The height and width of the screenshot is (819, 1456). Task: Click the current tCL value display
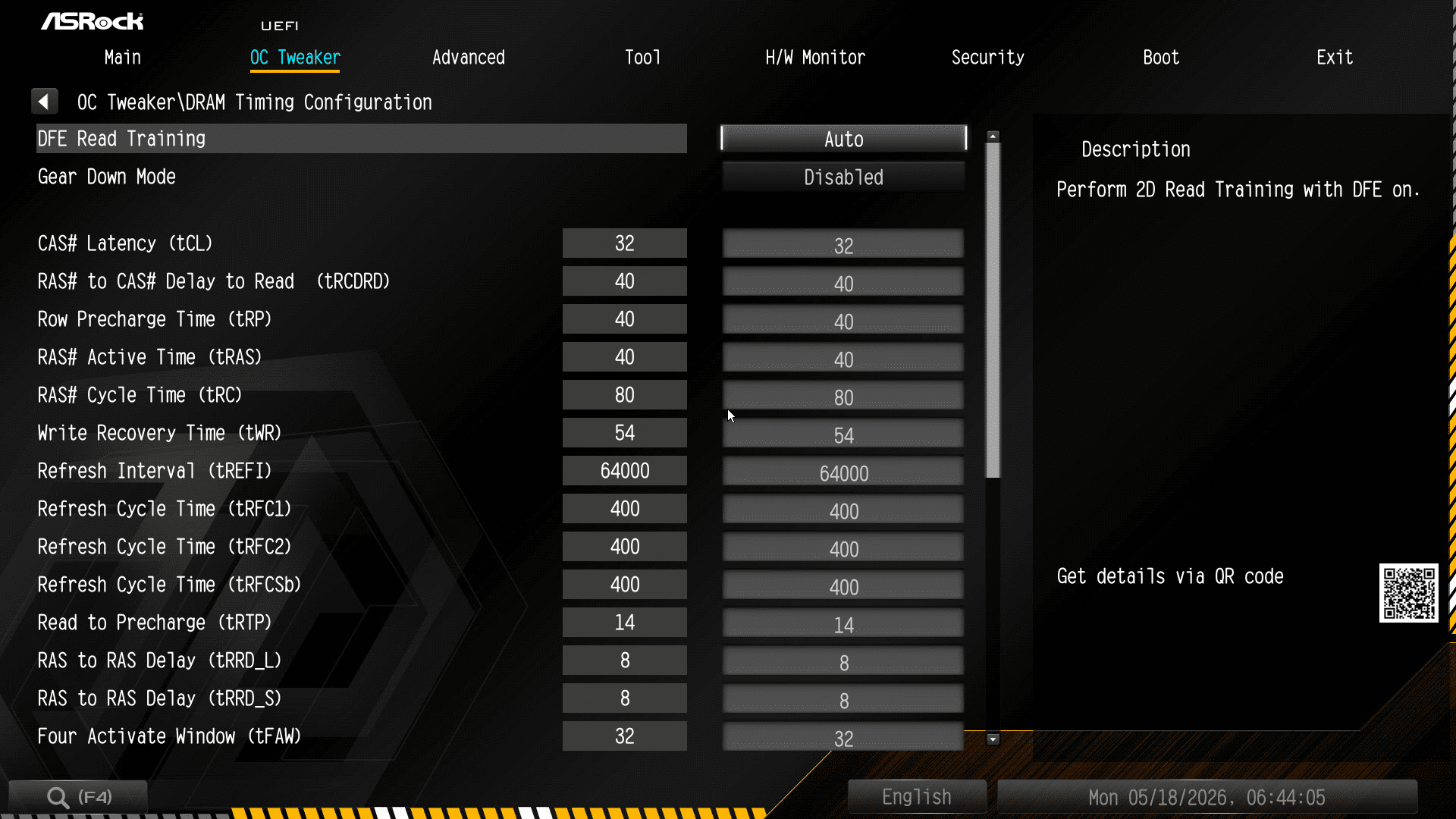pyautogui.click(x=625, y=243)
